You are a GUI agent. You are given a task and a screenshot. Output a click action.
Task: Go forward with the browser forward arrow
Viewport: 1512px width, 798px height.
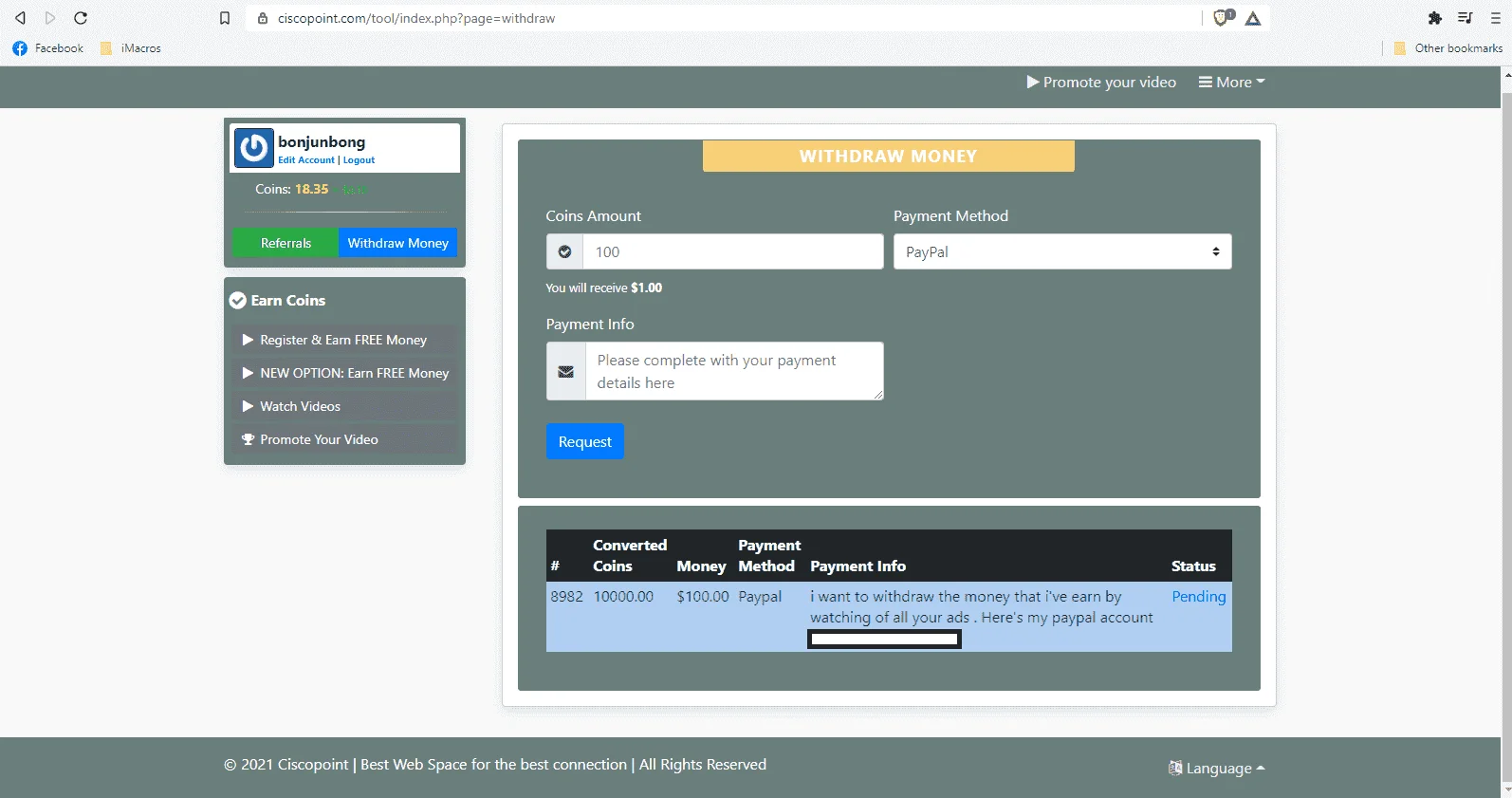click(50, 18)
